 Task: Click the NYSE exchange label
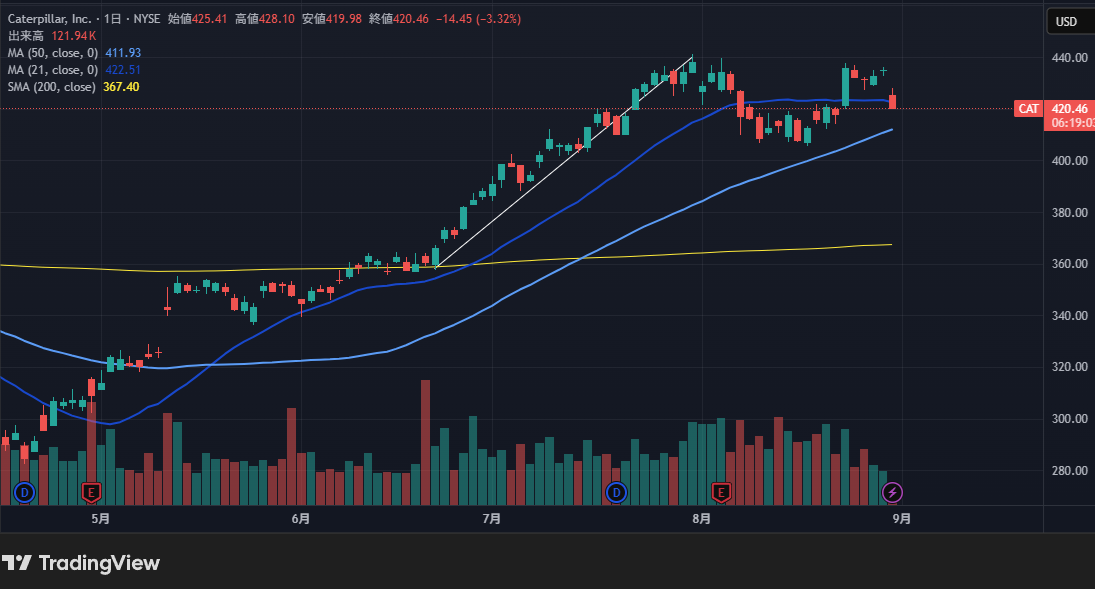tap(147, 19)
